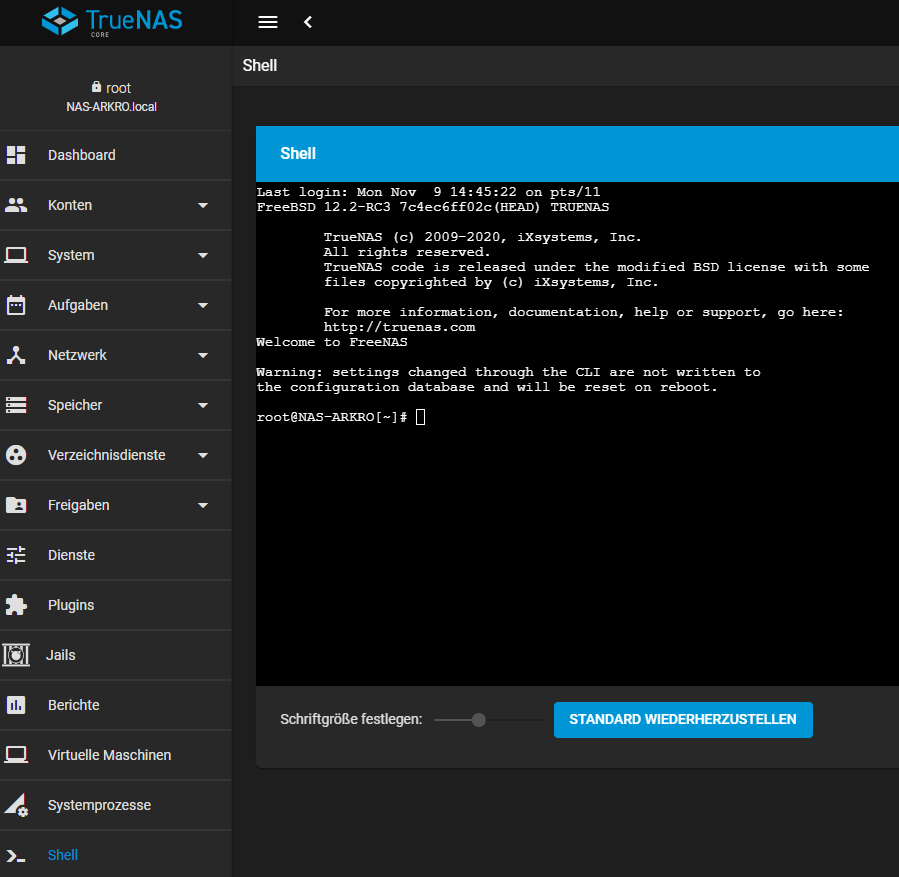Click the Netzwerk network icon

click(x=16, y=355)
